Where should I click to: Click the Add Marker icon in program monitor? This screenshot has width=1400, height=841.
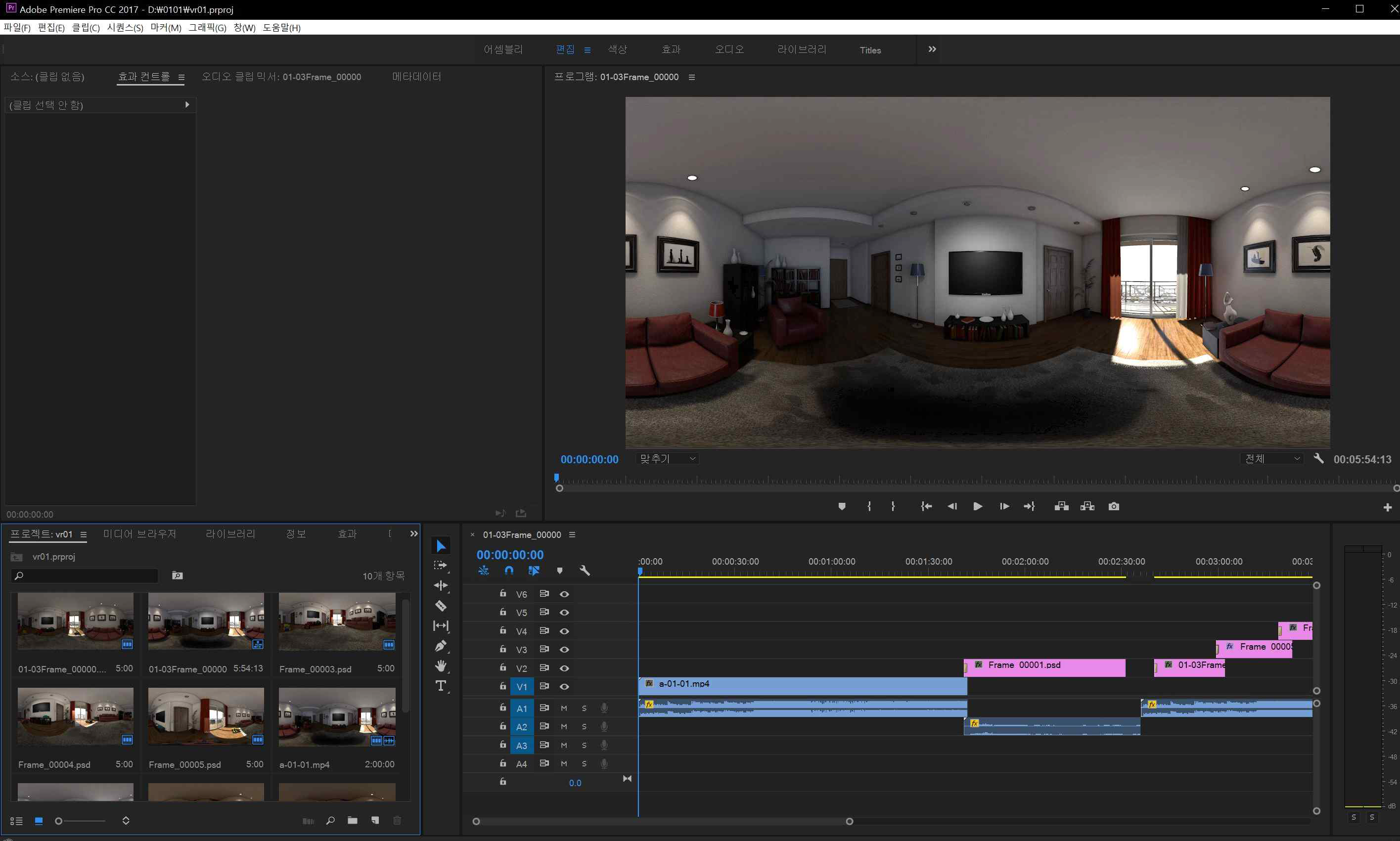click(x=842, y=506)
